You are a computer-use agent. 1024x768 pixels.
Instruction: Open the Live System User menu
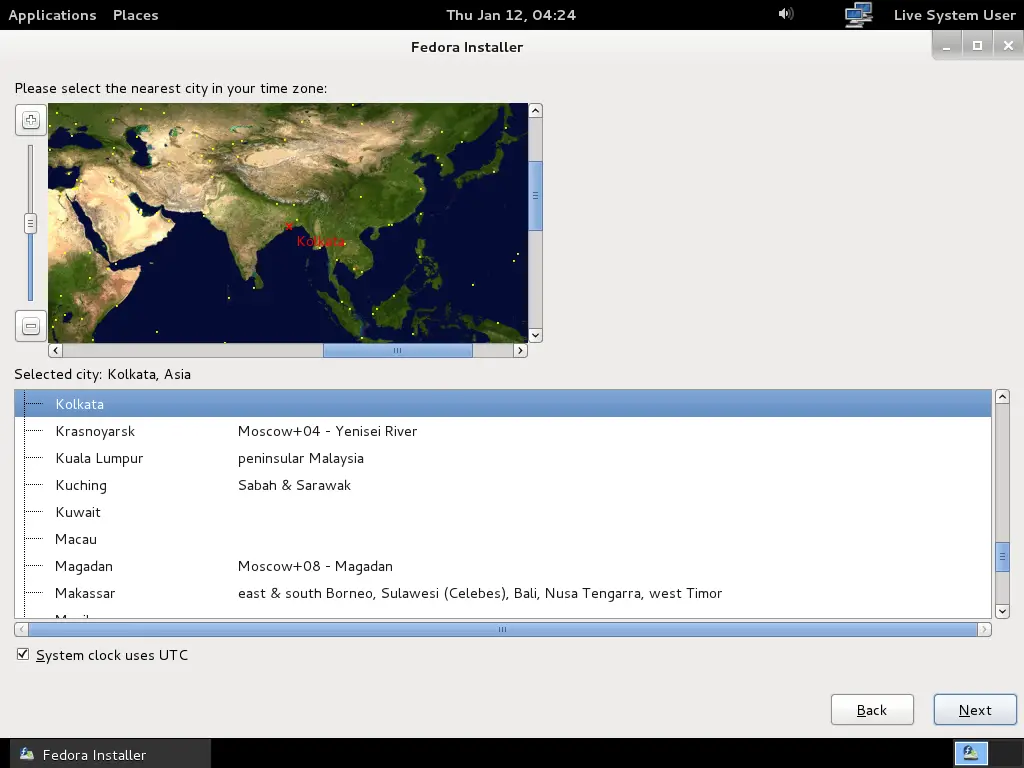pyautogui.click(x=954, y=15)
